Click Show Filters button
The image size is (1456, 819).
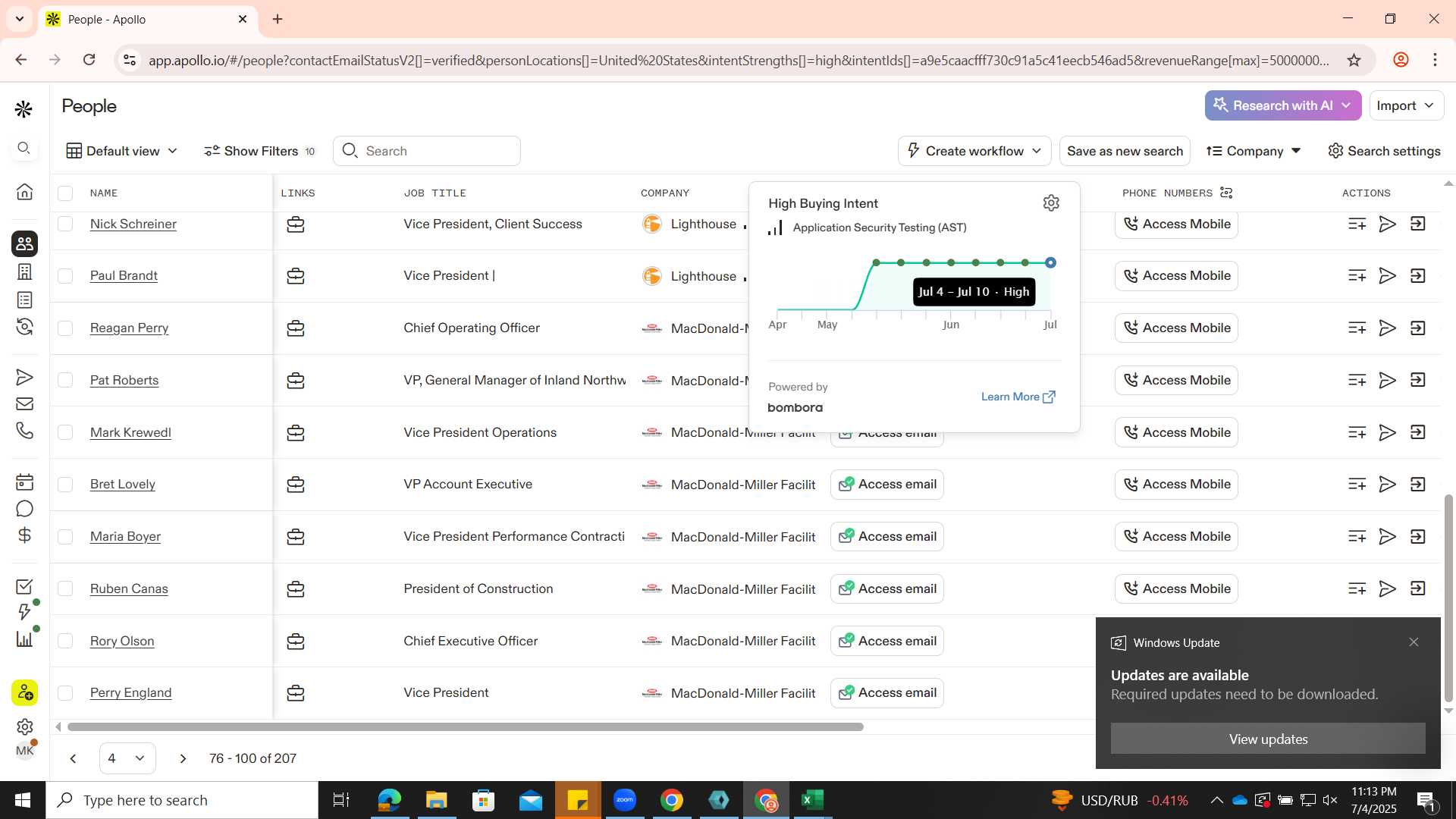[x=259, y=151]
